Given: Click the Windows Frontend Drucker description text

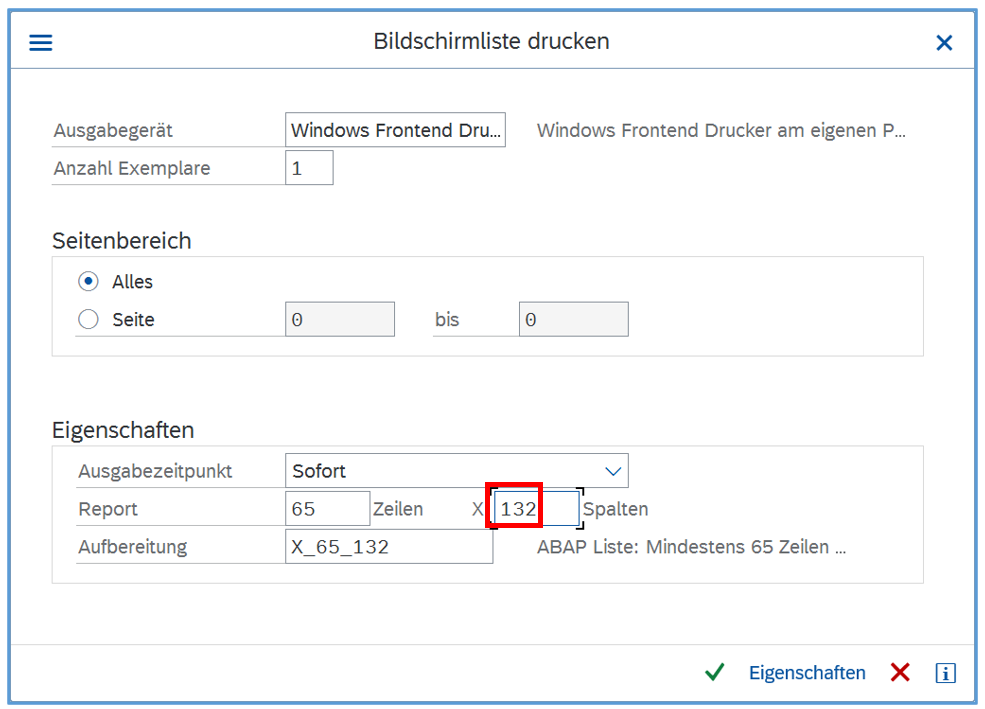Looking at the screenshot, I should pos(721,130).
